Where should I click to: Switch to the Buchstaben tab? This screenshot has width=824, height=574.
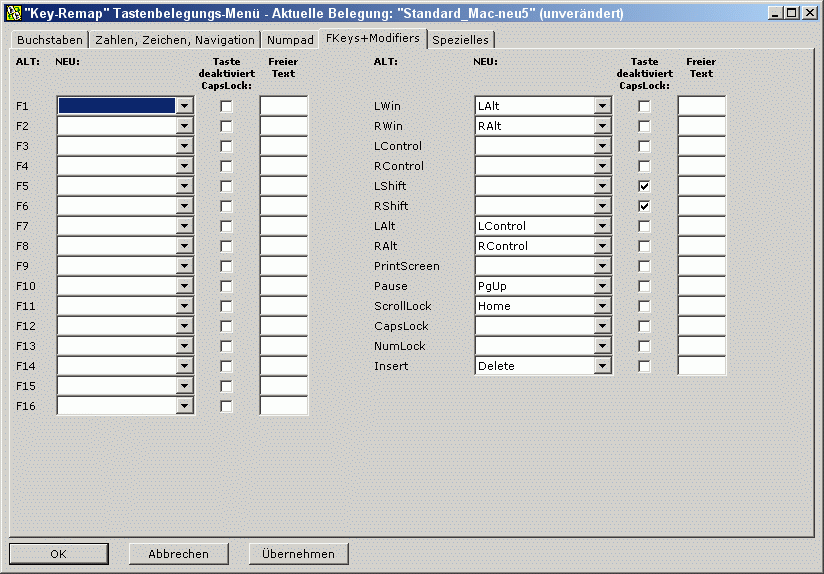[x=49, y=41]
